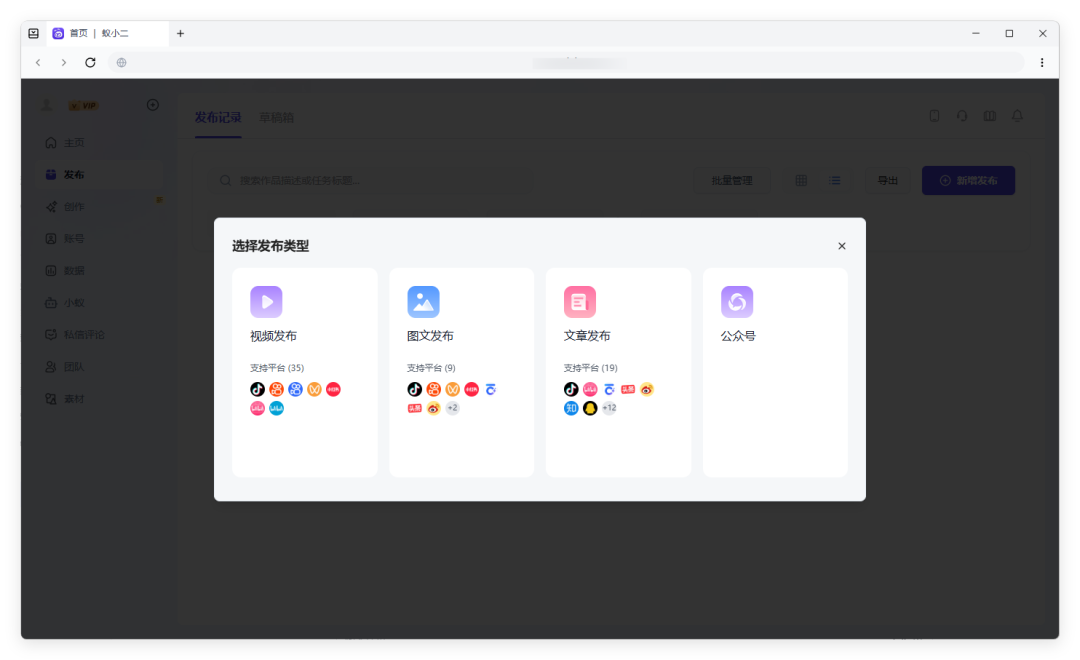Click the Weibo icon under 文章发布

[x=647, y=389]
